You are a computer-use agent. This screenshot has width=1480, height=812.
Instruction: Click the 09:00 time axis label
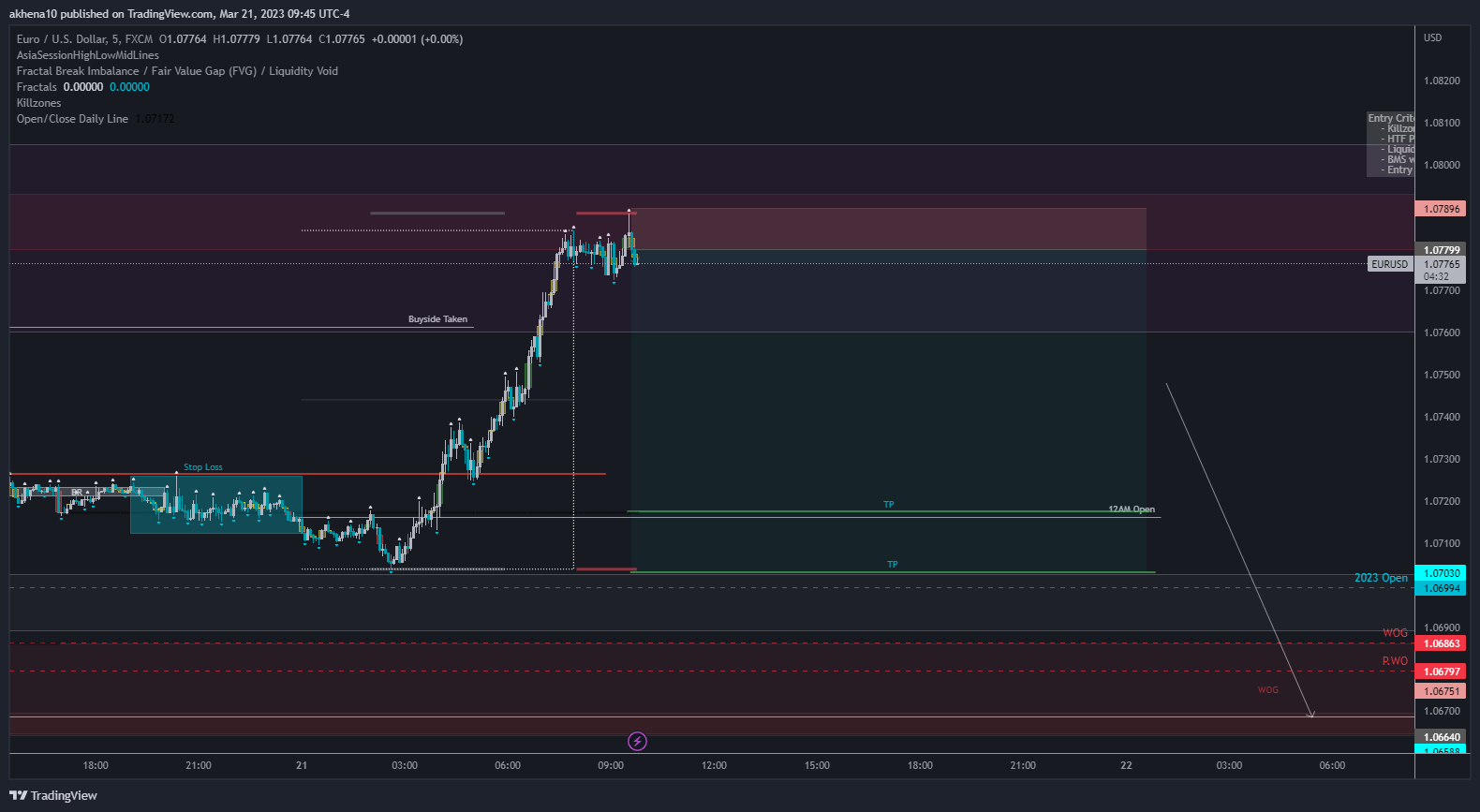611,765
